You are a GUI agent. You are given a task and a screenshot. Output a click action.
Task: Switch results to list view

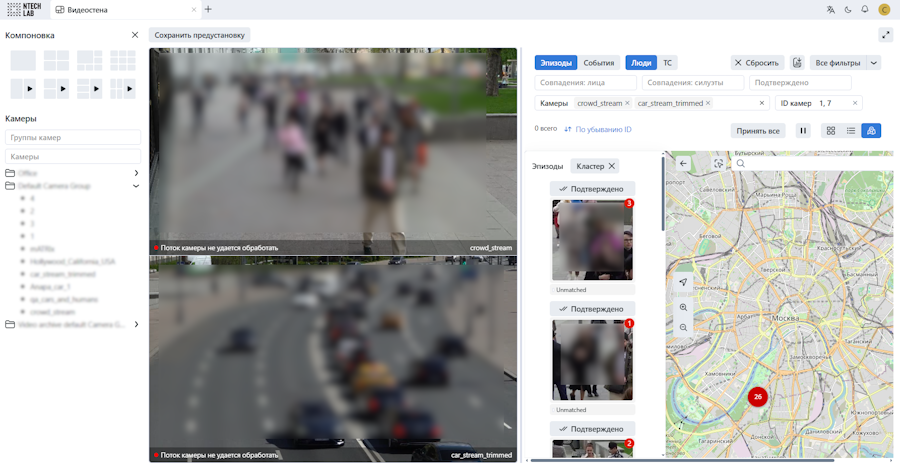851,131
